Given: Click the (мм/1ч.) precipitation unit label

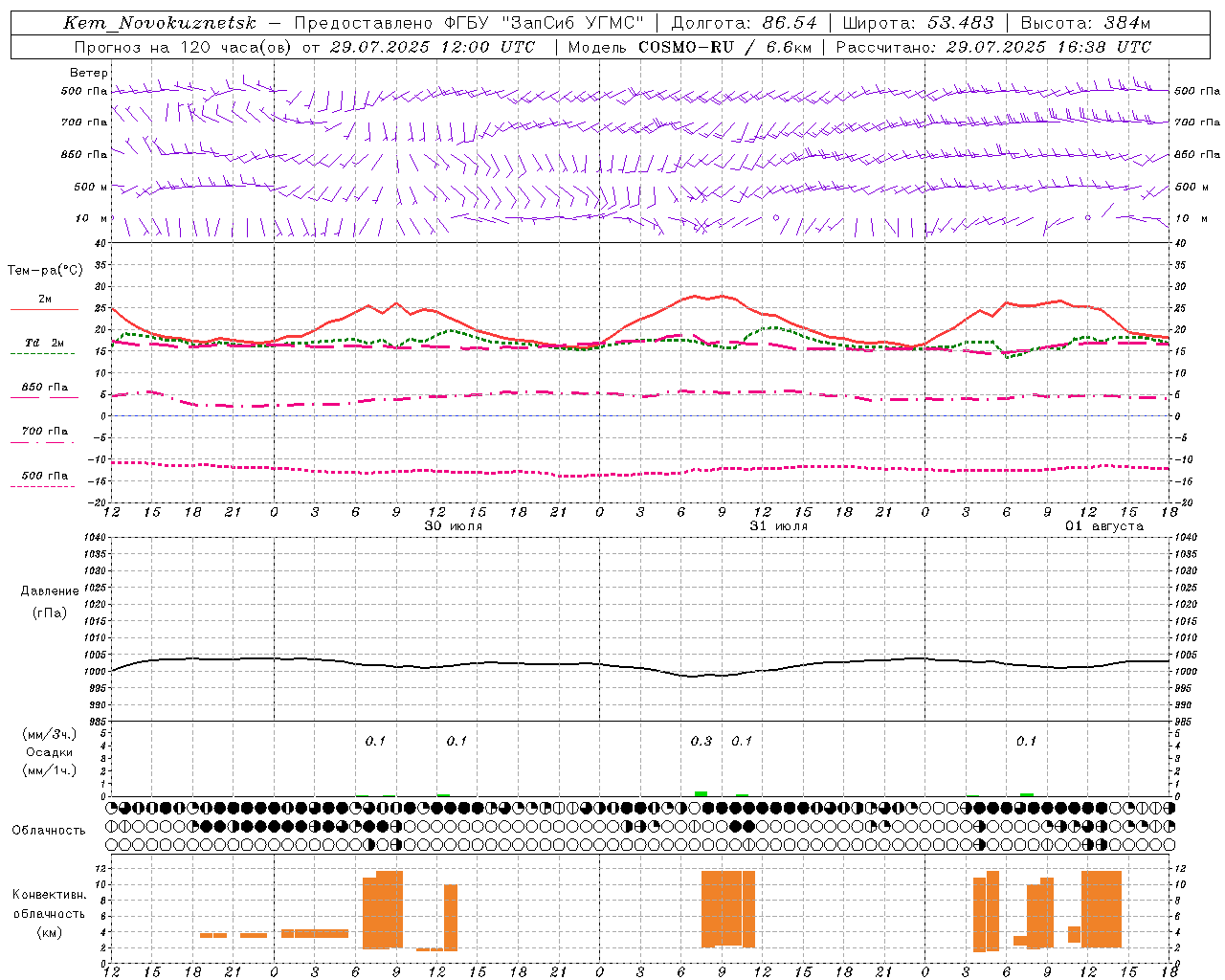Looking at the screenshot, I should 50,769.
